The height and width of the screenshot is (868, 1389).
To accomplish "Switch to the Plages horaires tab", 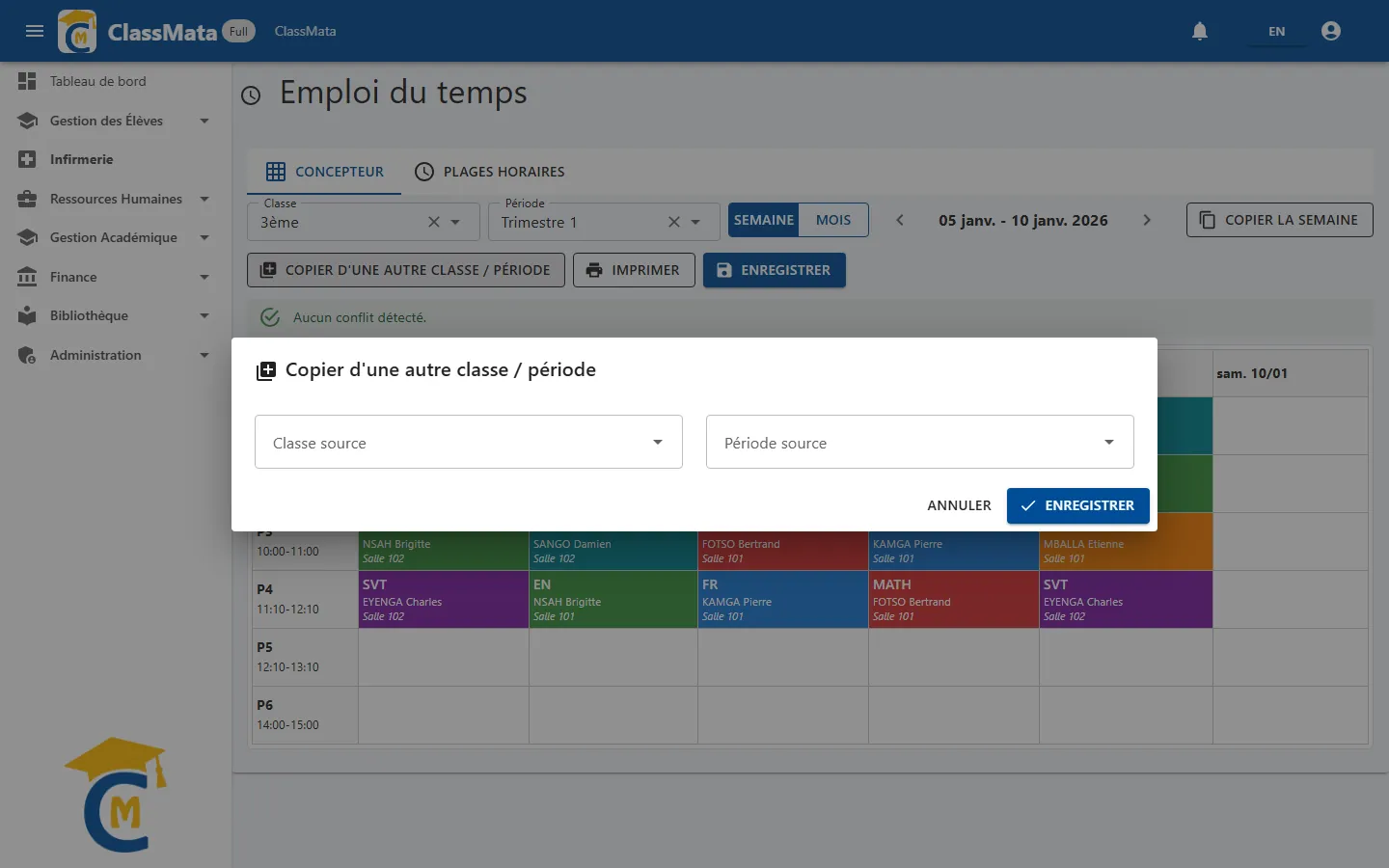I will (489, 172).
